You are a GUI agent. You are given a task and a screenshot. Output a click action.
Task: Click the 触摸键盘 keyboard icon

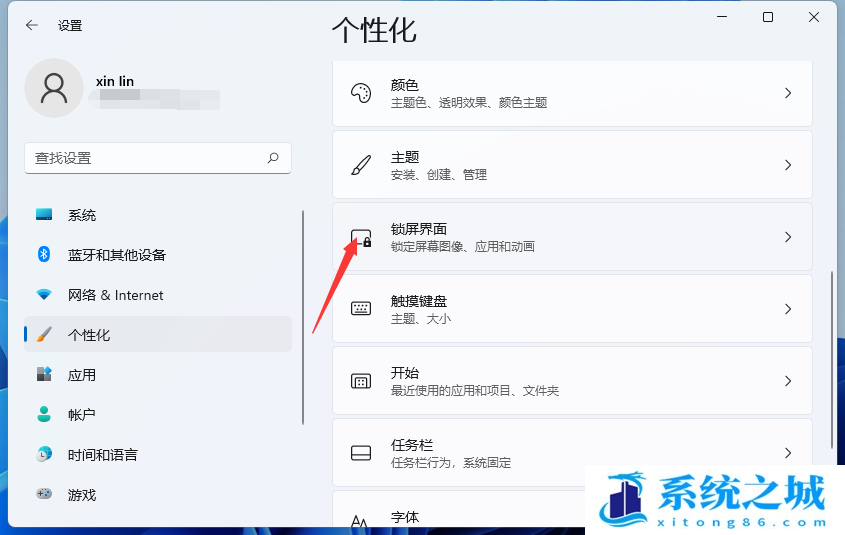click(361, 309)
